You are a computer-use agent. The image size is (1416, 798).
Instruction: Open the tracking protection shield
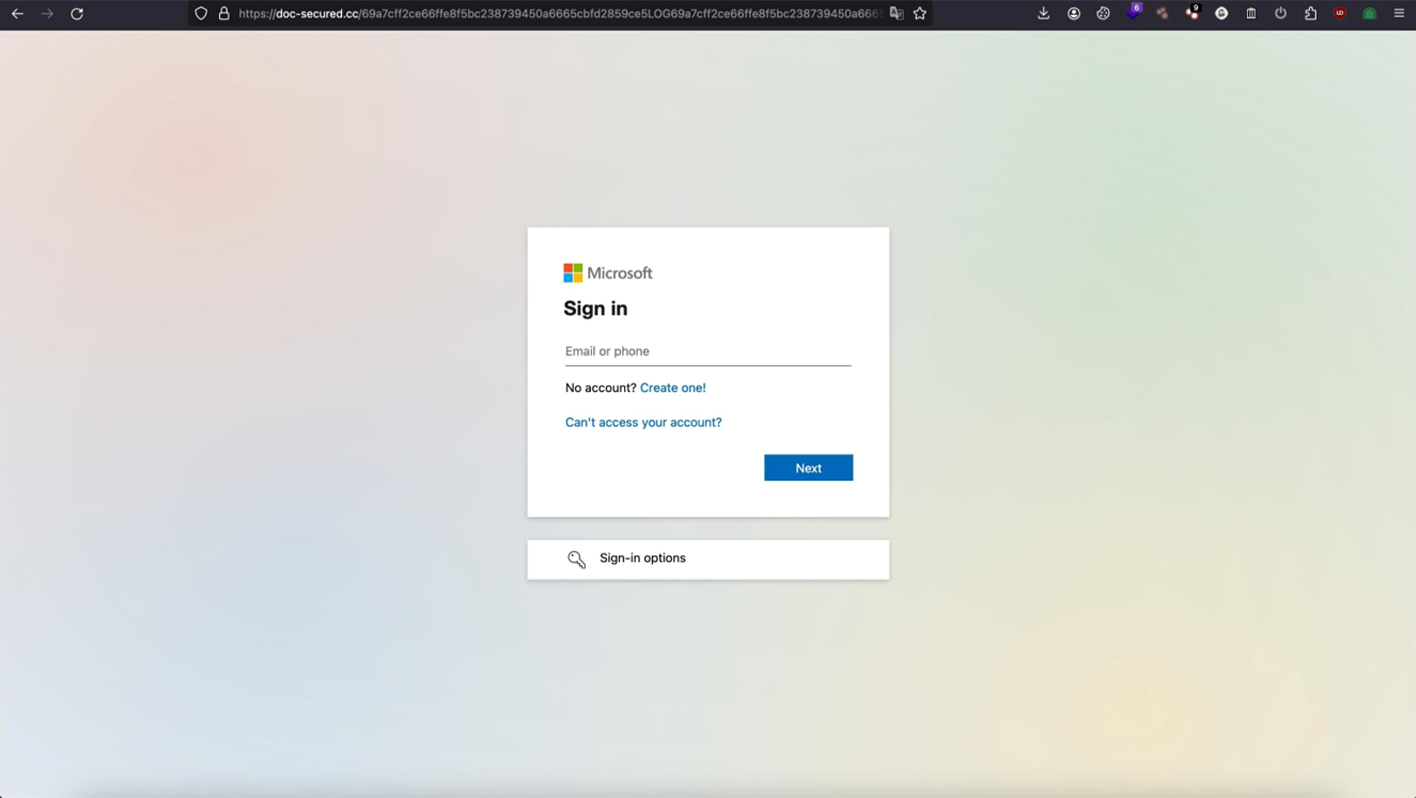[x=201, y=14]
